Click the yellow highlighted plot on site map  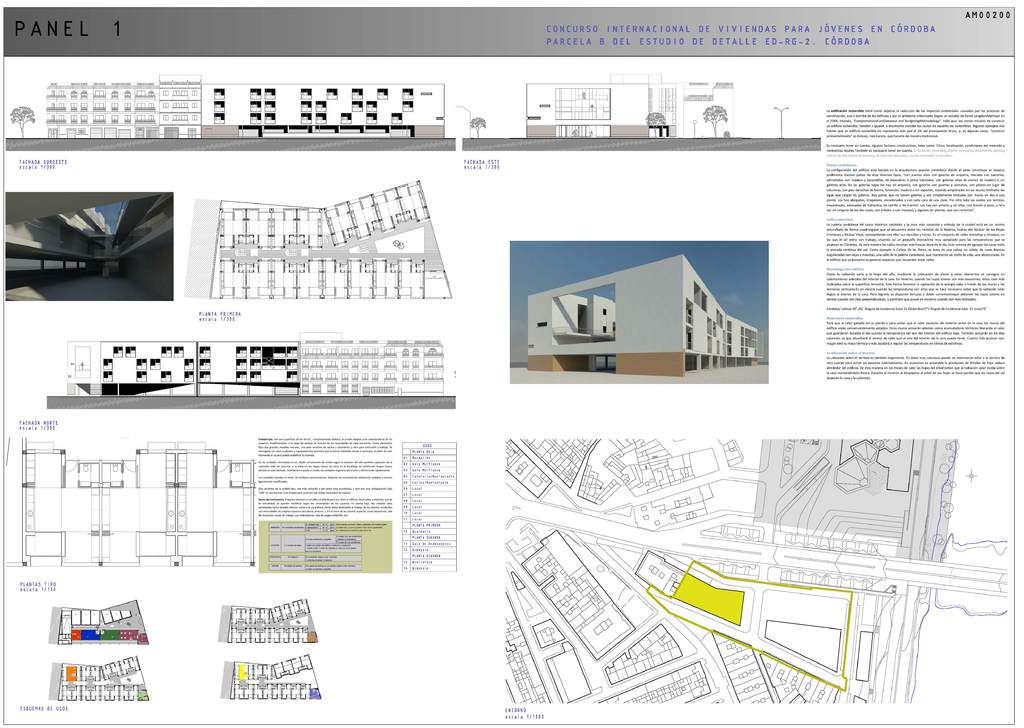click(x=708, y=598)
